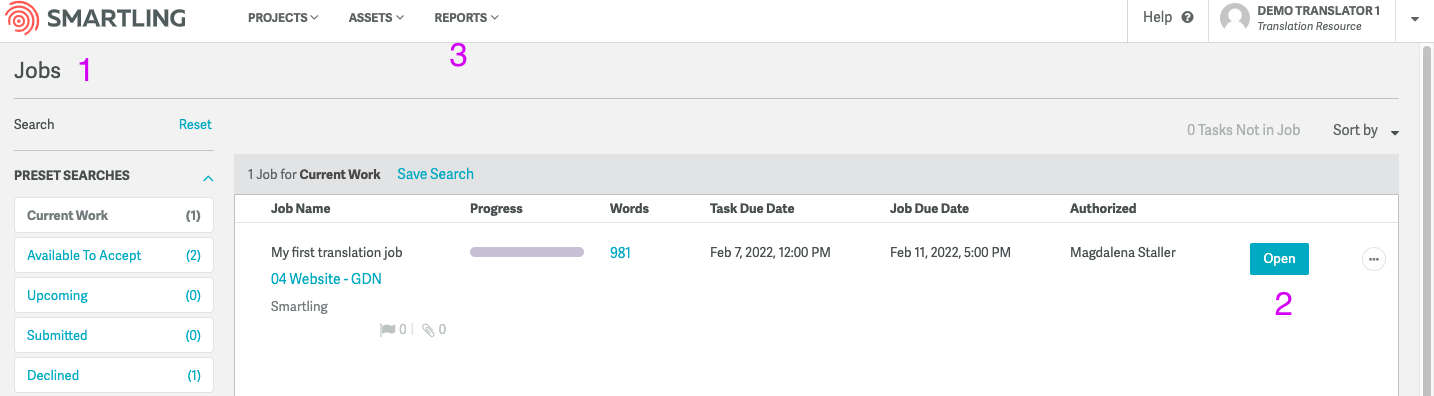
Task: Click the Task Due Date column header
Action: [x=752, y=209]
